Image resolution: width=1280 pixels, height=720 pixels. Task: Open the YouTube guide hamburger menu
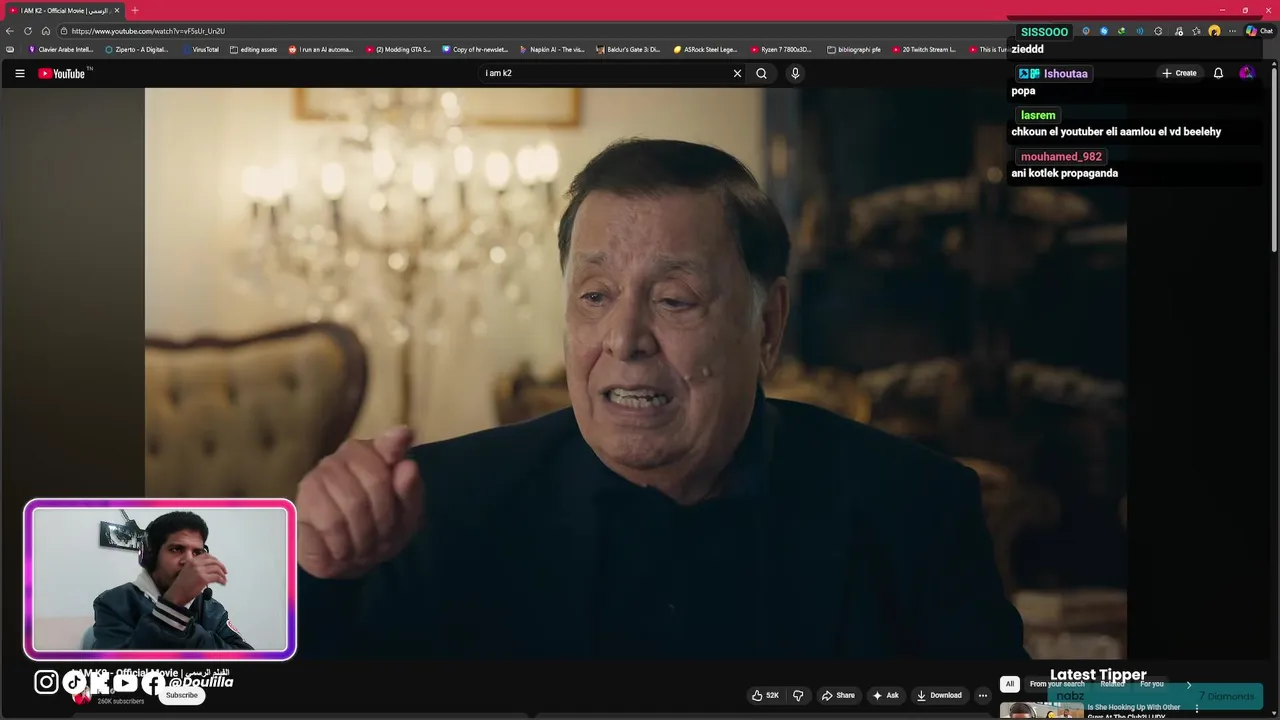pyautogui.click(x=19, y=73)
